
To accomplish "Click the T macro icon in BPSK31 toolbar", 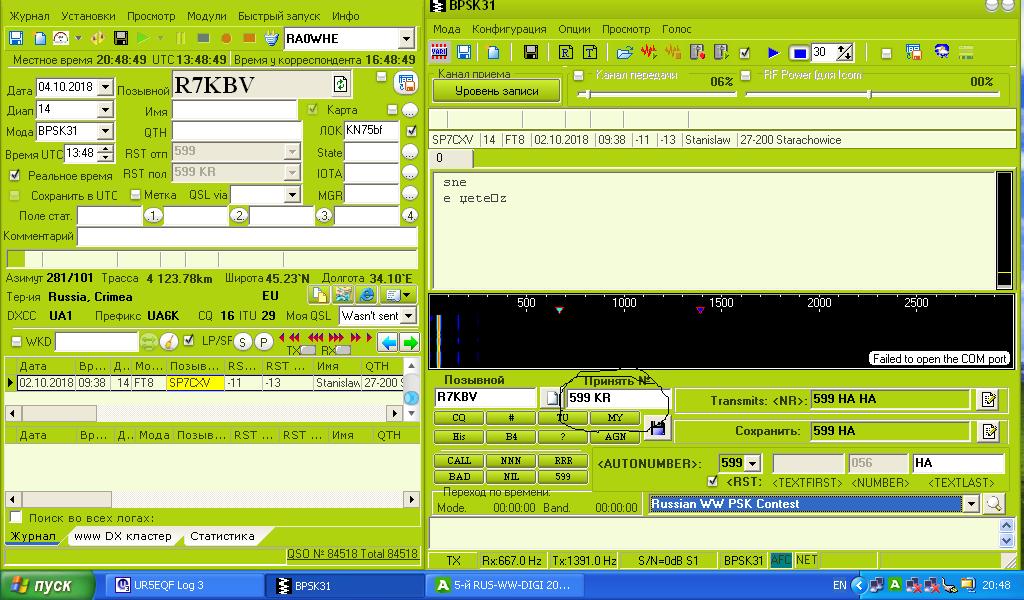I will tap(589, 52).
